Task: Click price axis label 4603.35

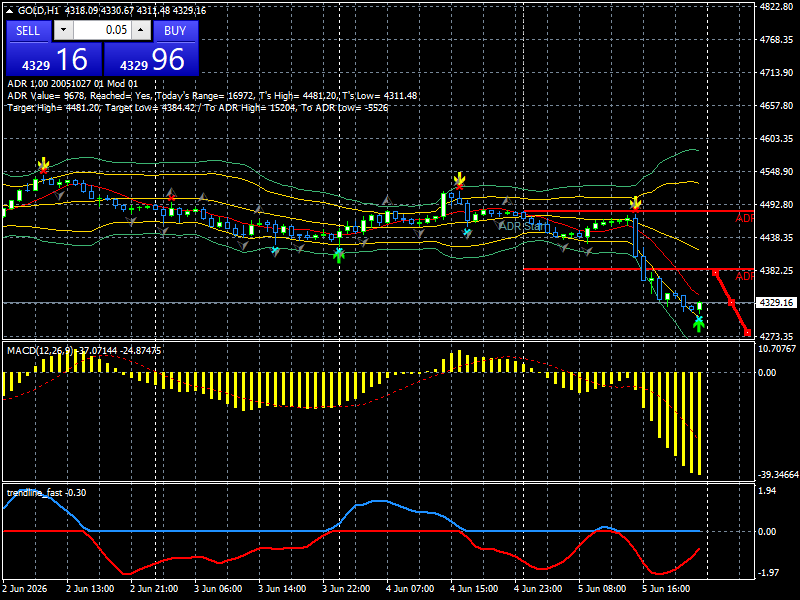Action: tap(776, 139)
